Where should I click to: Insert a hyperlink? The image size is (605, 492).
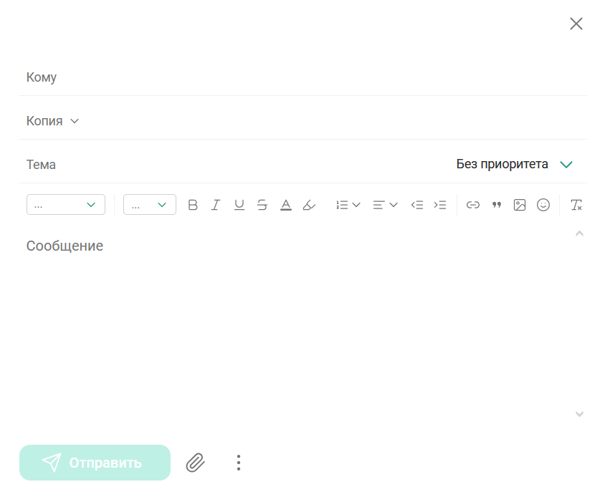[473, 205]
